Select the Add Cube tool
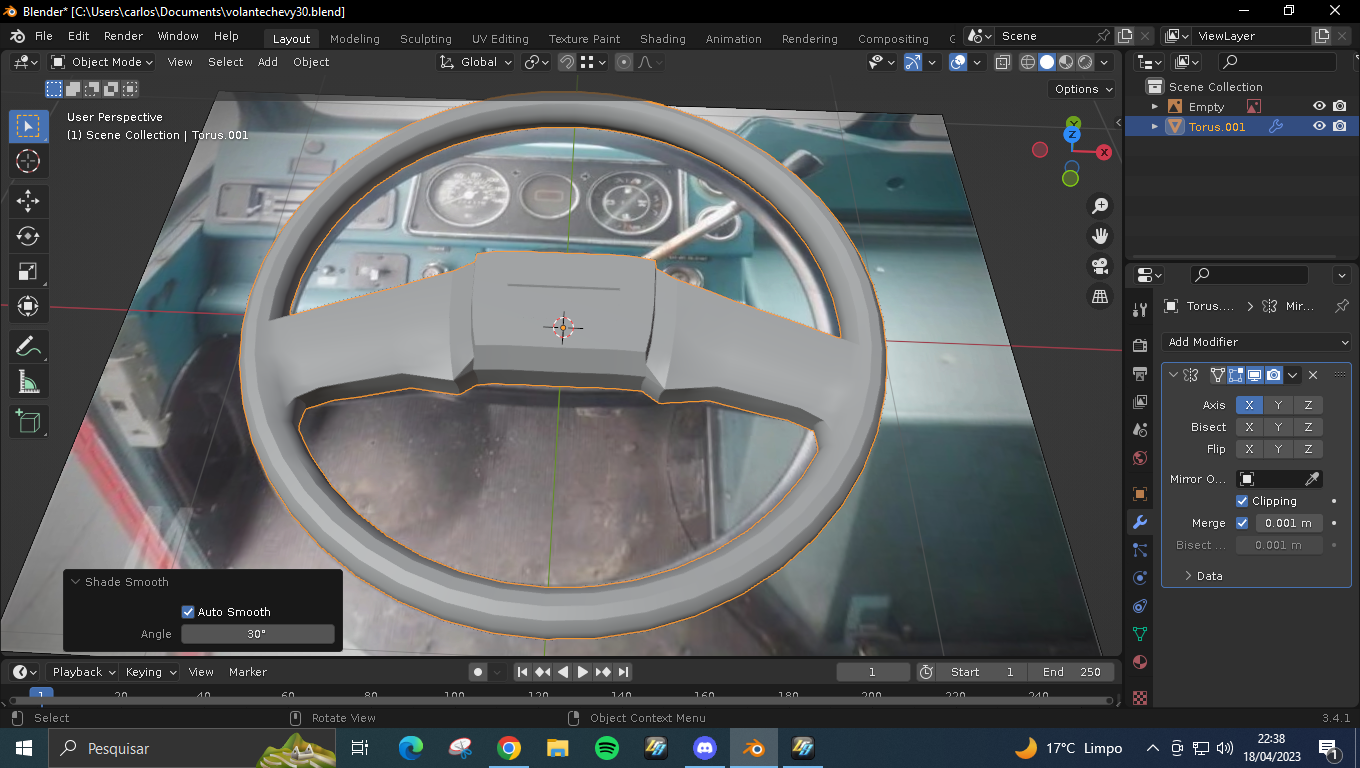 click(28, 421)
